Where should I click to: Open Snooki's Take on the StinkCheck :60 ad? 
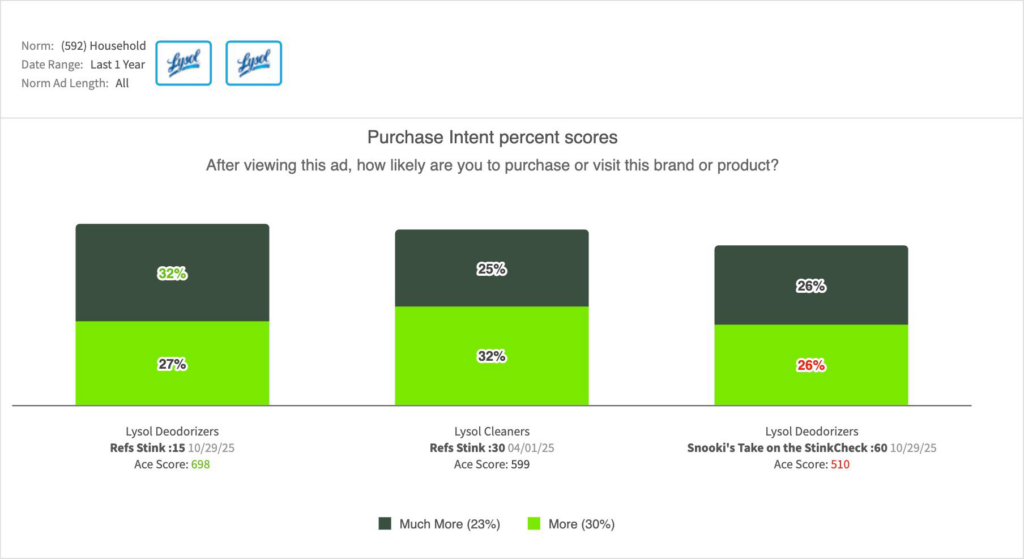click(x=787, y=448)
